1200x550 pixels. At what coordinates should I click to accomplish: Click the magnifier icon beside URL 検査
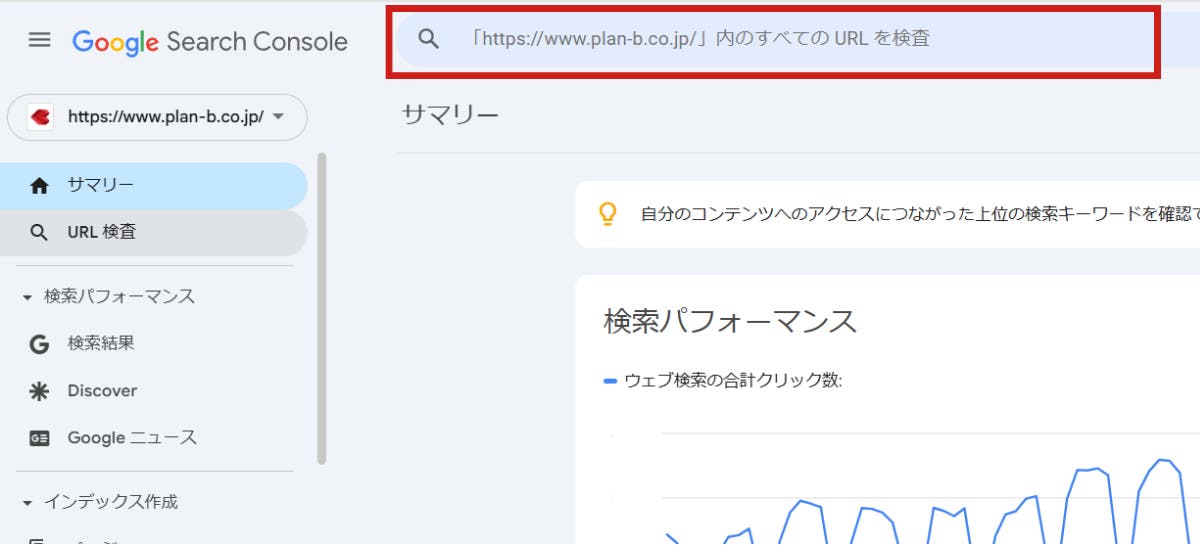tap(39, 232)
